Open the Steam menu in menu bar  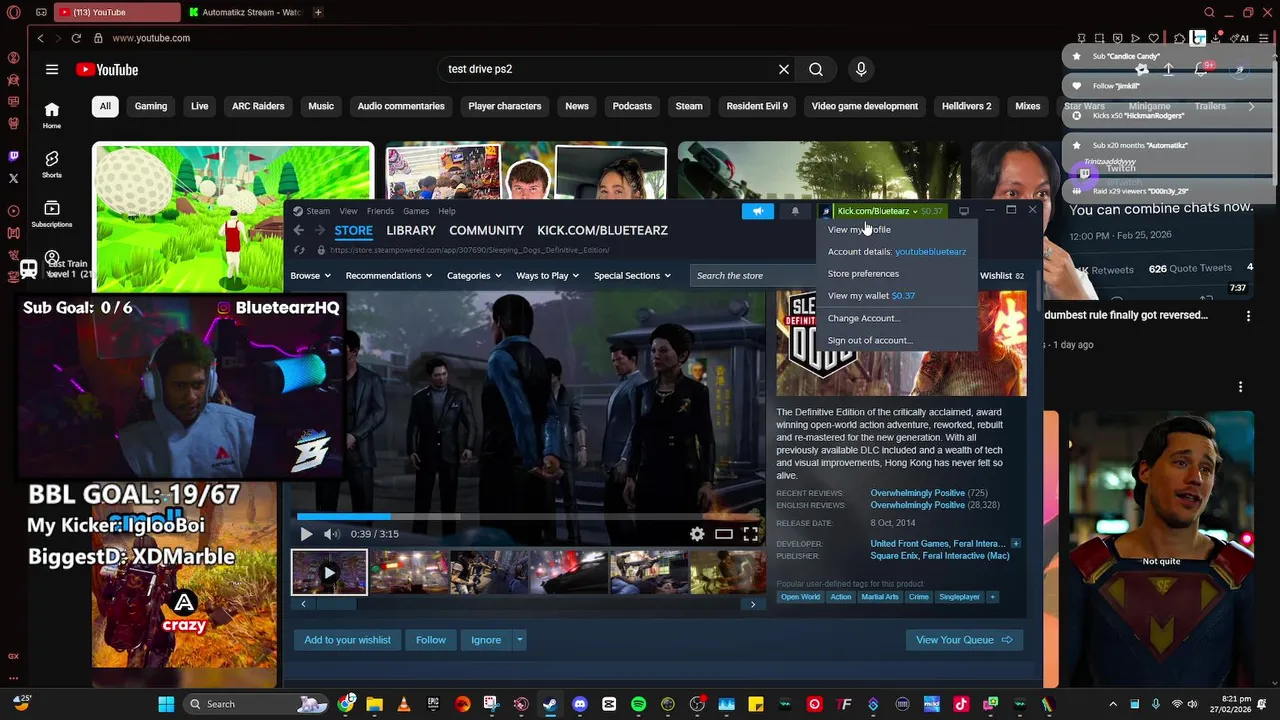pos(318,211)
